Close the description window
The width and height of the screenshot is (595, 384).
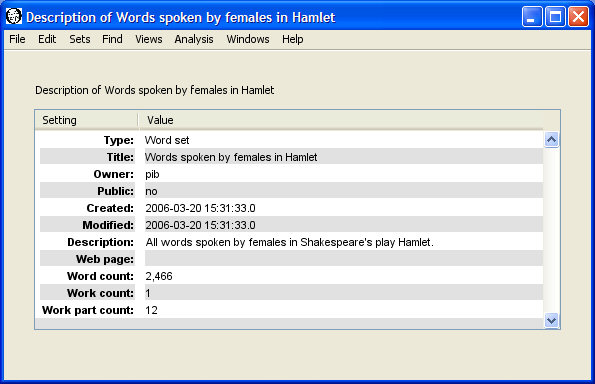tap(578, 17)
